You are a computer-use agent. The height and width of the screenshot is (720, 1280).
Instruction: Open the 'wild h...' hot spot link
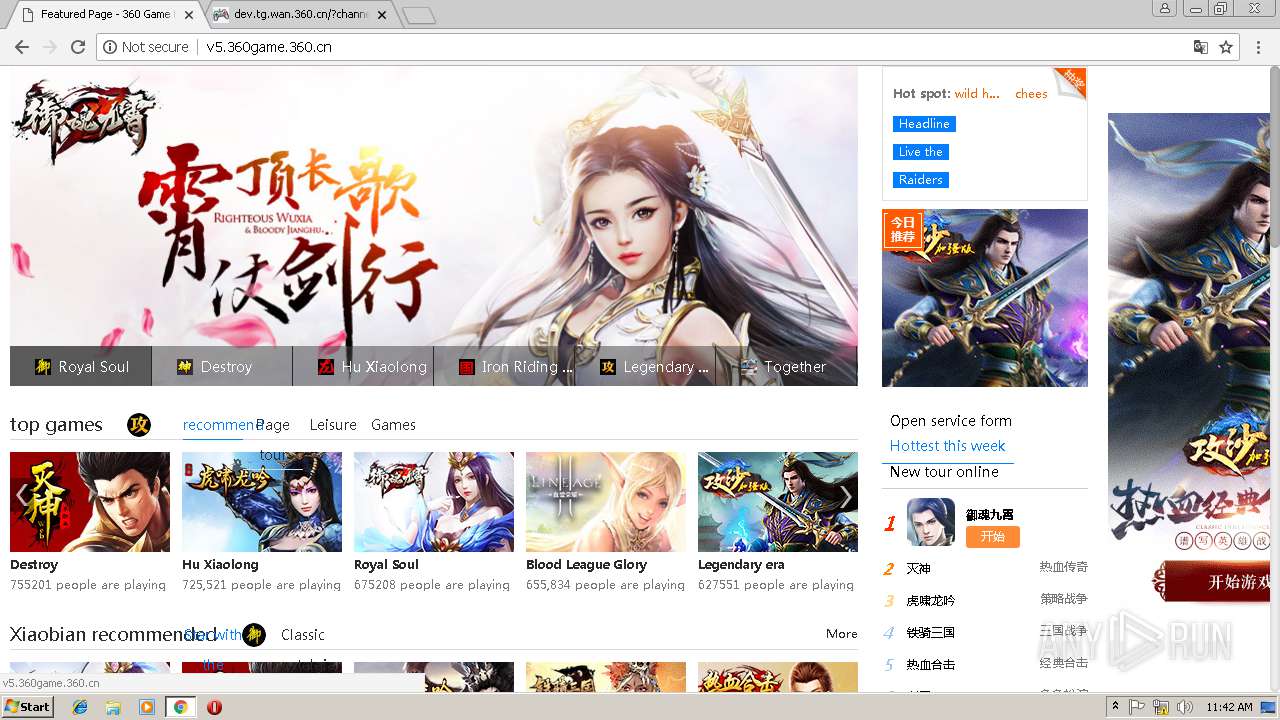[x=977, y=94]
